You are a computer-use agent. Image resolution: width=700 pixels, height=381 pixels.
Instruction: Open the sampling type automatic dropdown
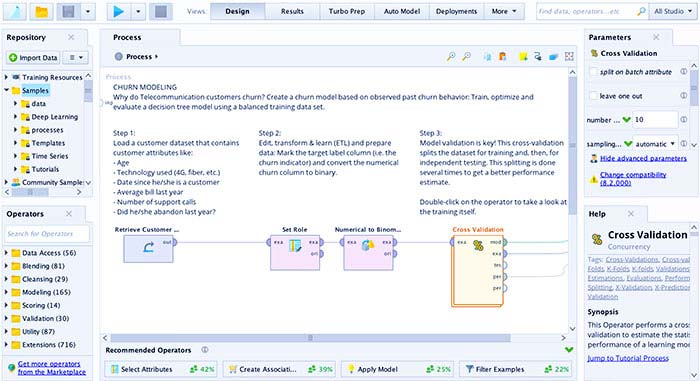tap(655, 144)
